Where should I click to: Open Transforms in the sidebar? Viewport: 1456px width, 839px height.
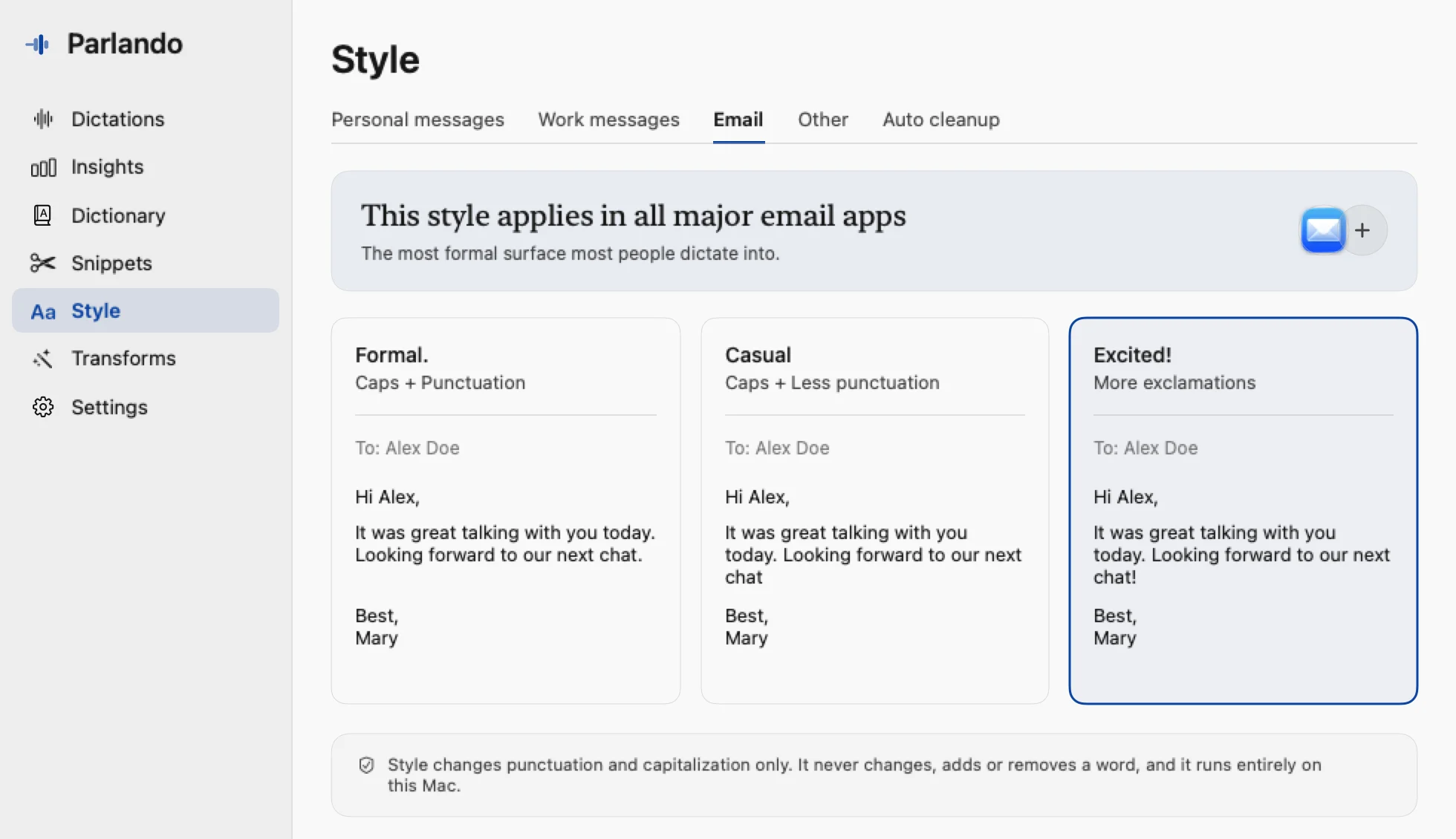146,359
